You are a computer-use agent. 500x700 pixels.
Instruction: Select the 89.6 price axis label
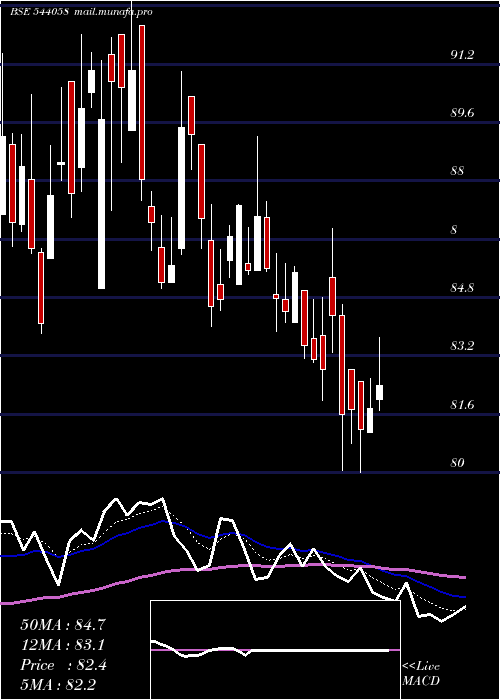[x=462, y=113]
